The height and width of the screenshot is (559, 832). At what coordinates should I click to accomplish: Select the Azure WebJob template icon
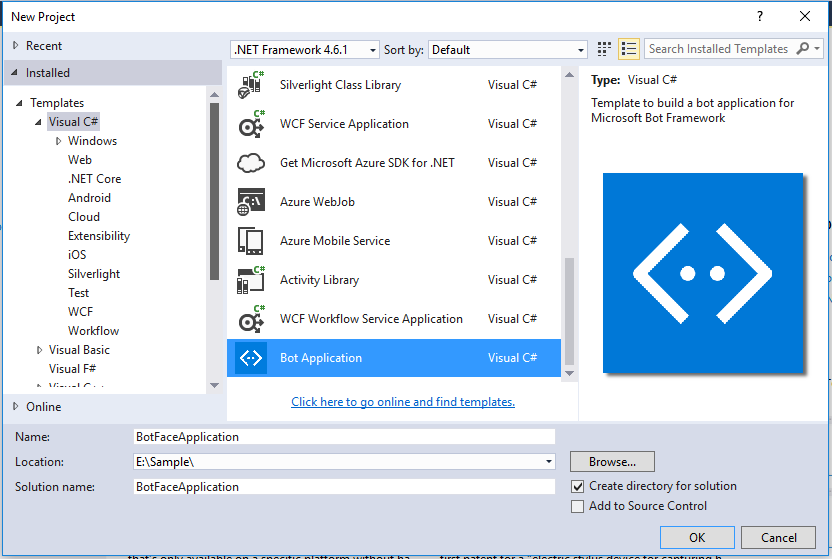click(x=250, y=202)
